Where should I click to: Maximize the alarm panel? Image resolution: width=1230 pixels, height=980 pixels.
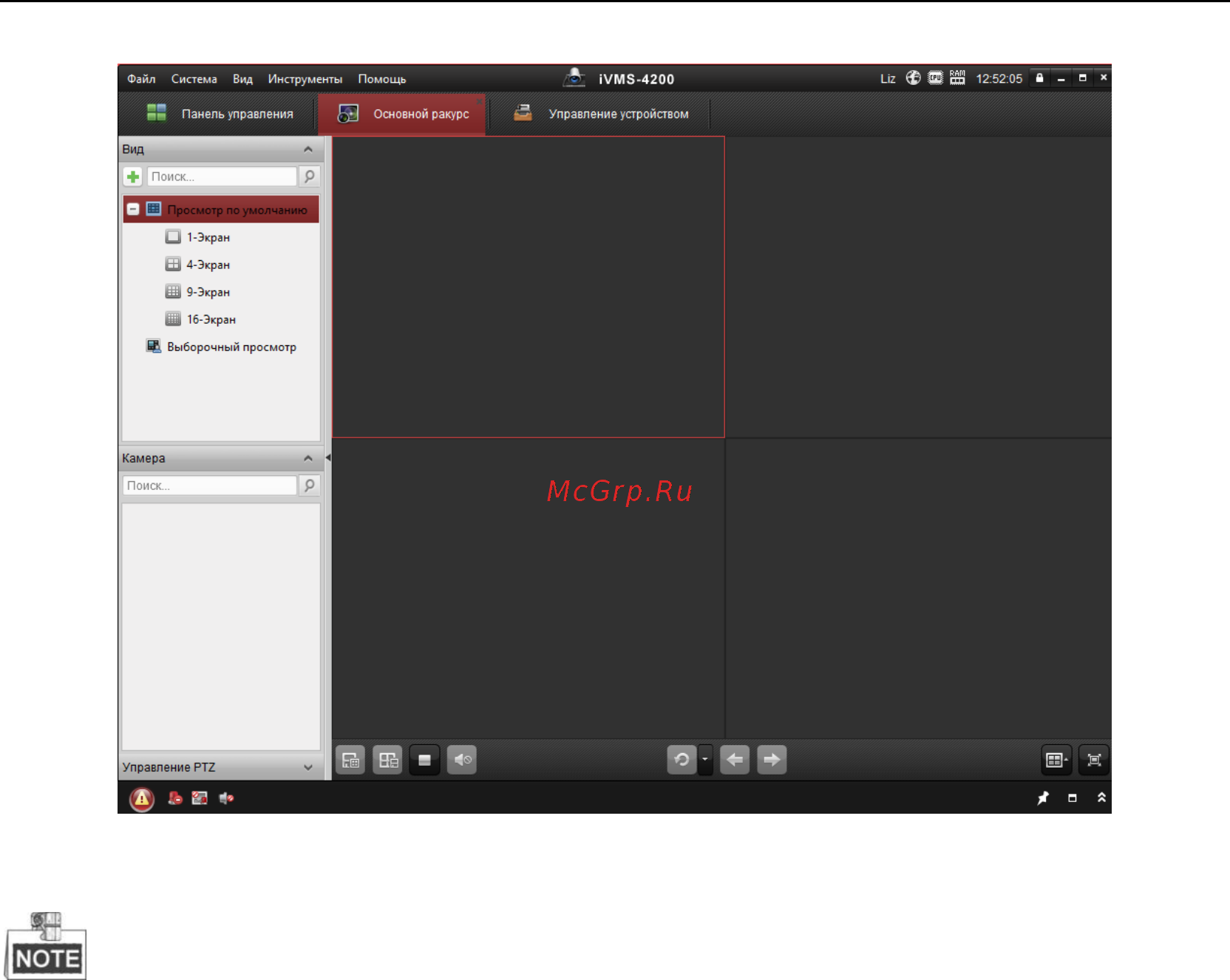(x=1073, y=798)
